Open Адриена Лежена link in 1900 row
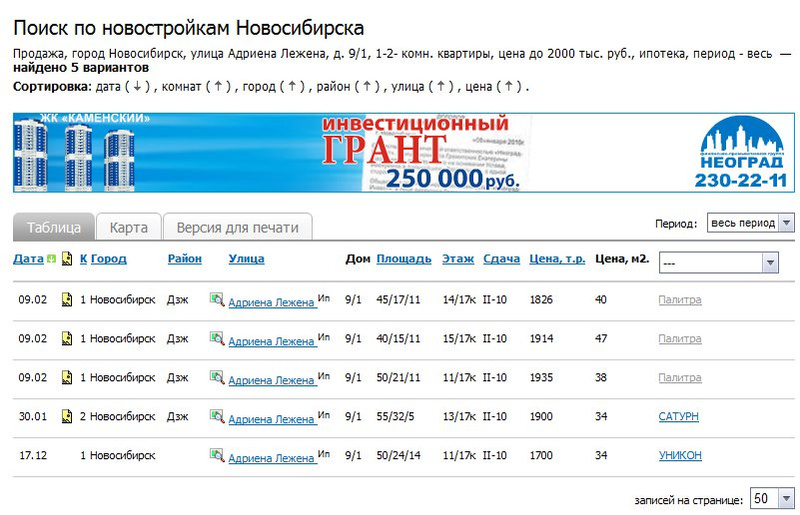 pyautogui.click(x=272, y=419)
